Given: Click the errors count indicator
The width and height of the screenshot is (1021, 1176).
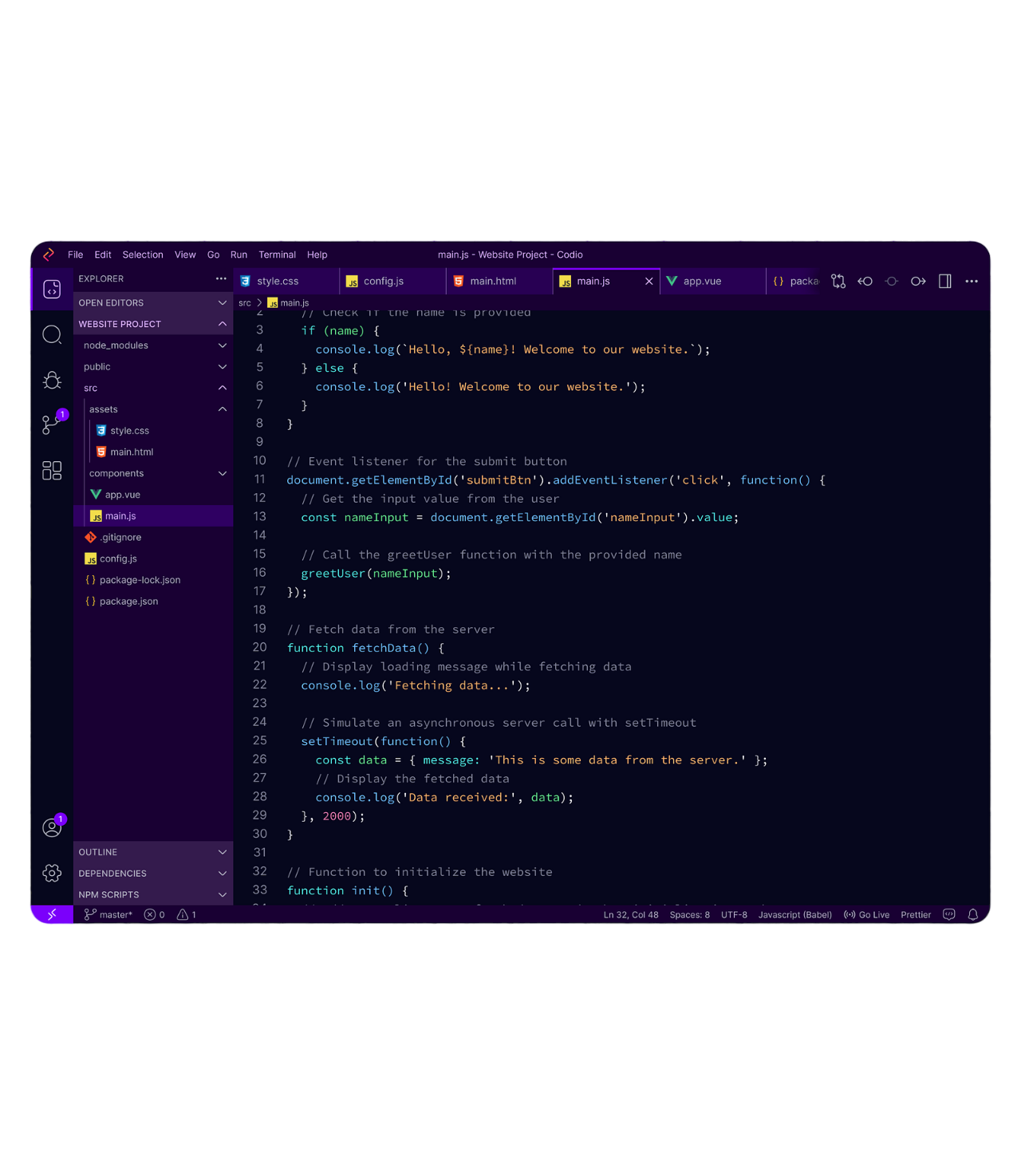Looking at the screenshot, I should [x=155, y=914].
